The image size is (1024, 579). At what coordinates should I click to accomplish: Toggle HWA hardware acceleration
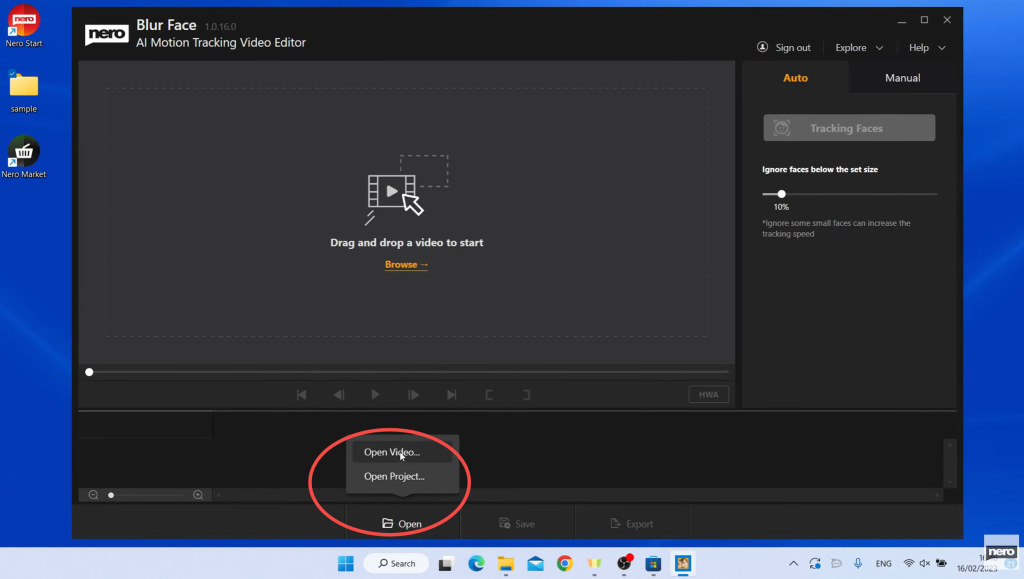coord(708,395)
